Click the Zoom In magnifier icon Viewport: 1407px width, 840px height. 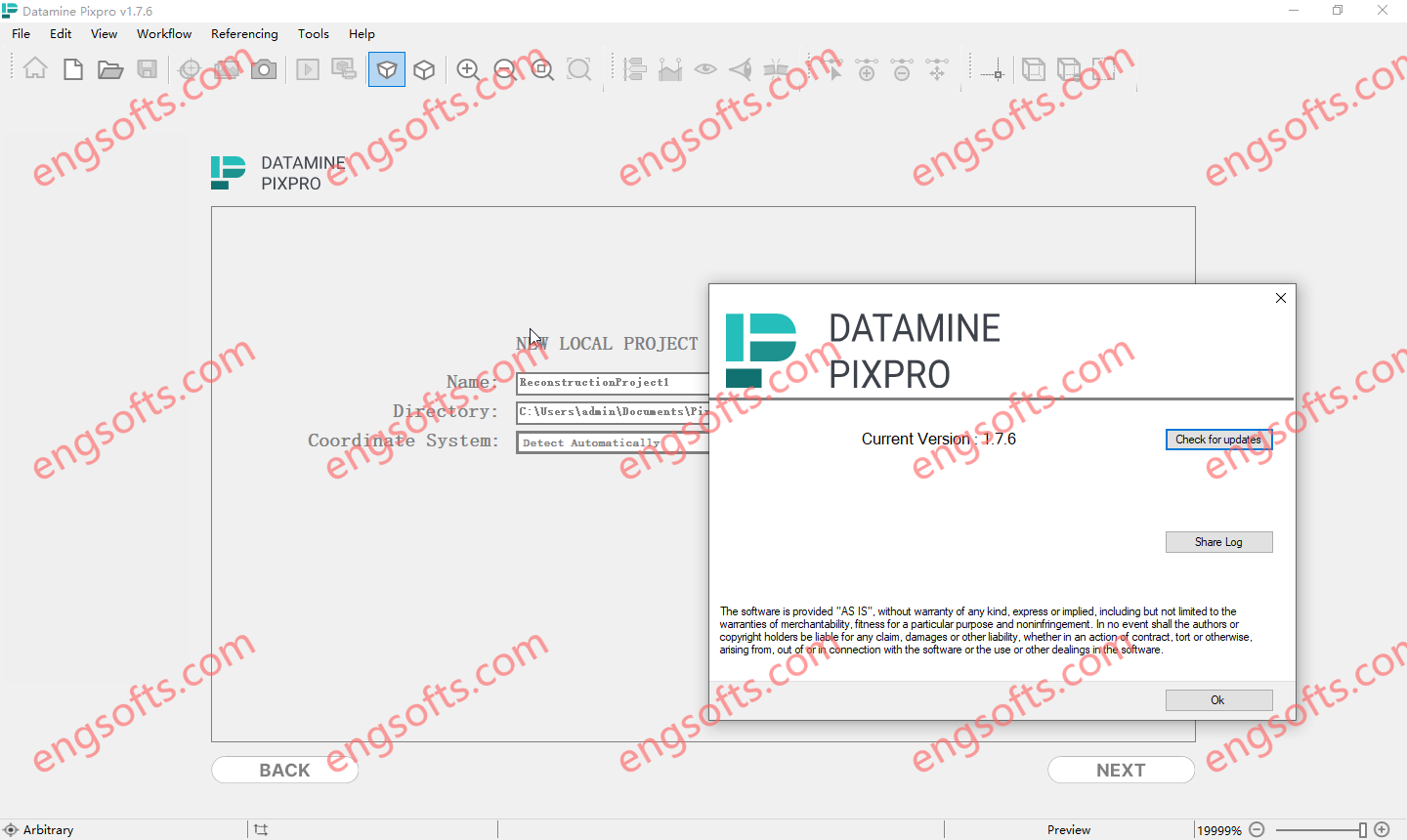[x=468, y=69]
